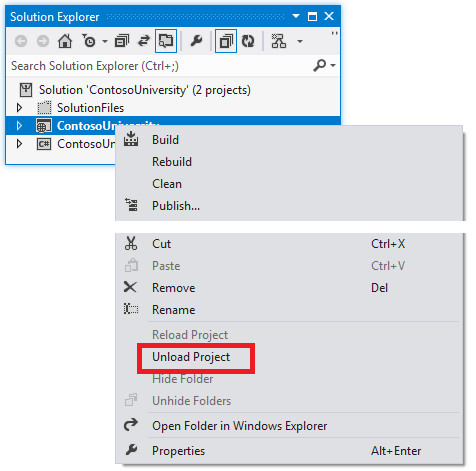The image size is (476, 471).
Task: Go to Home view in Solution Explorer
Action: pyautogui.click(x=65, y=41)
